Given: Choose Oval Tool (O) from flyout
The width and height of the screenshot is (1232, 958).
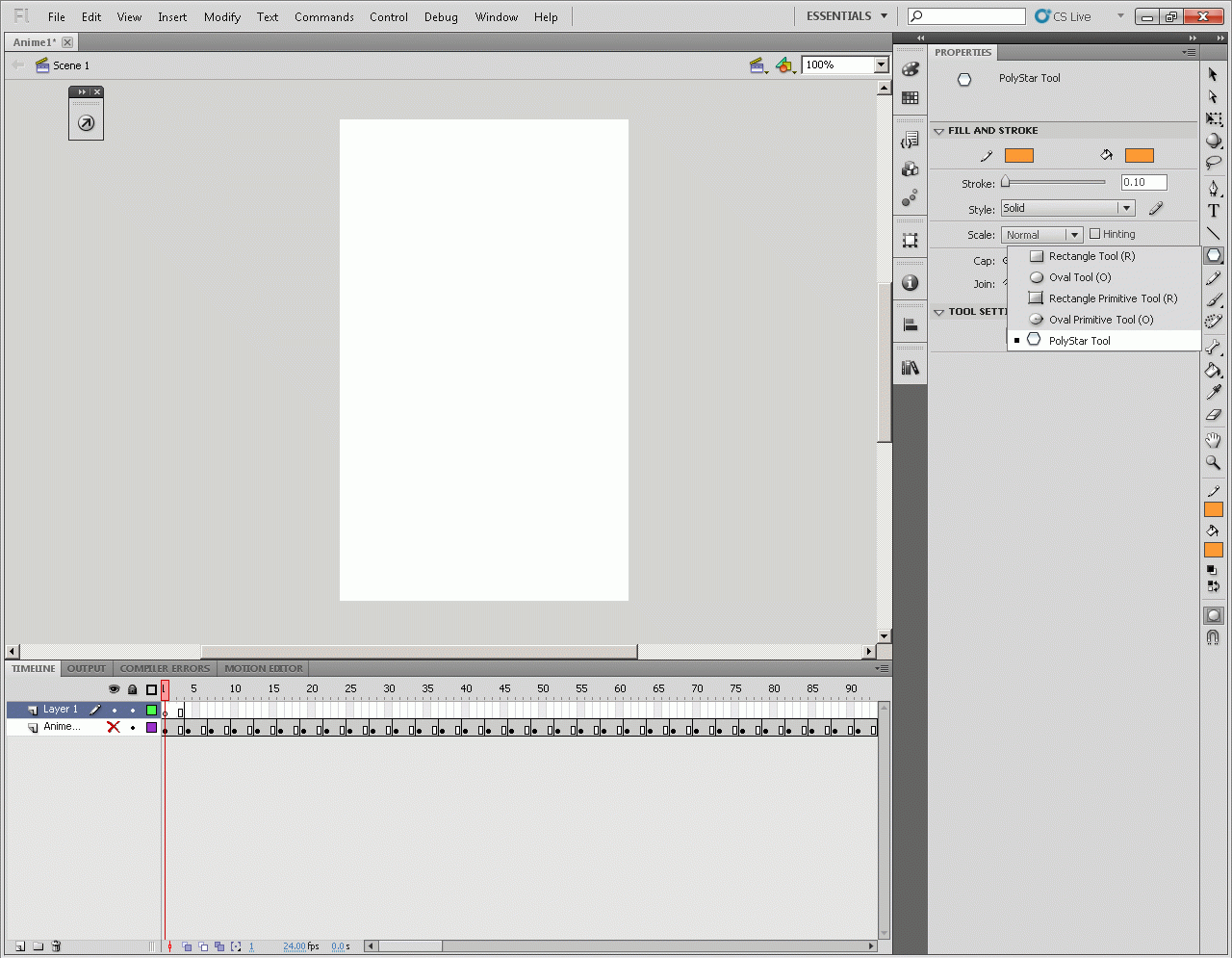Looking at the screenshot, I should pos(1104,277).
